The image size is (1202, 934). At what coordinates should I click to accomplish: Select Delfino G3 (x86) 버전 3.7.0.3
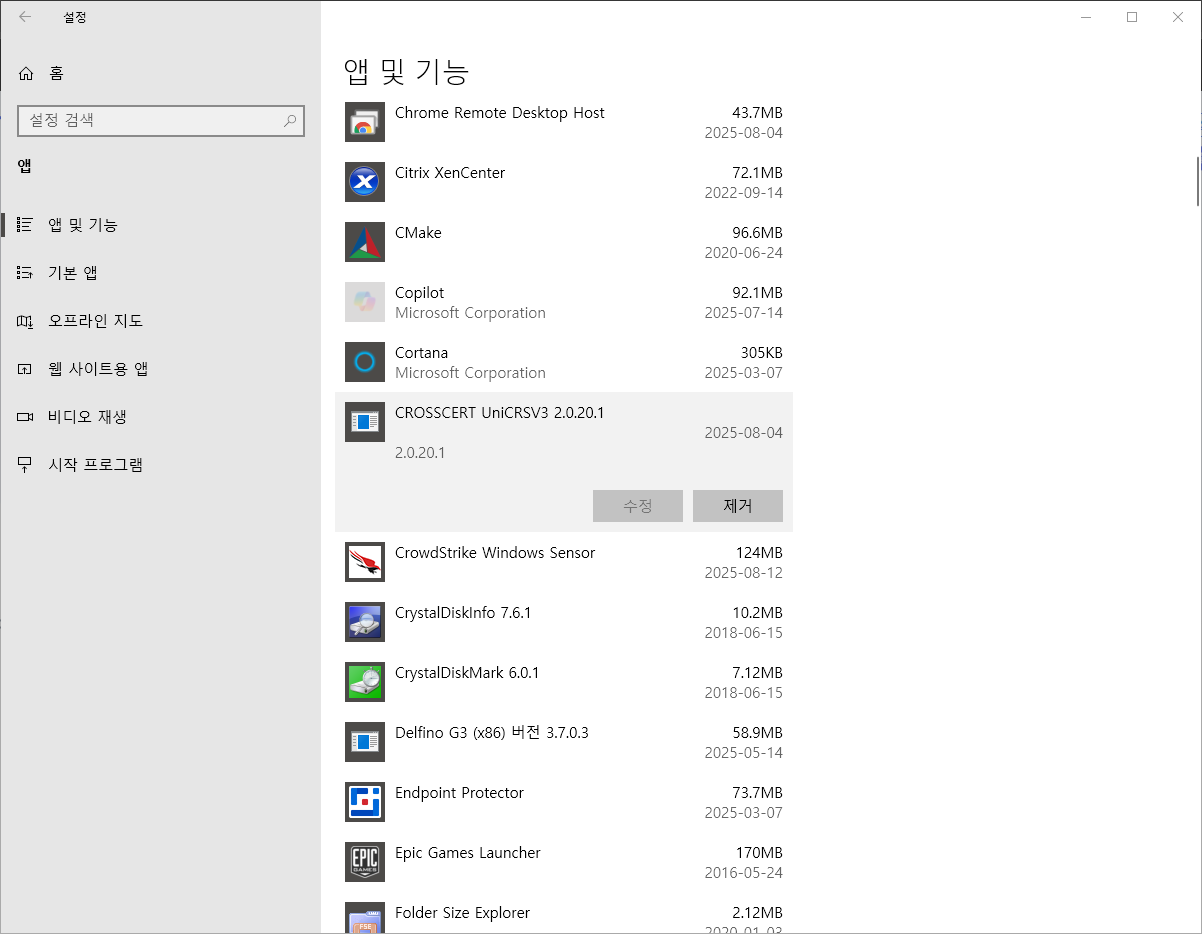pos(492,733)
